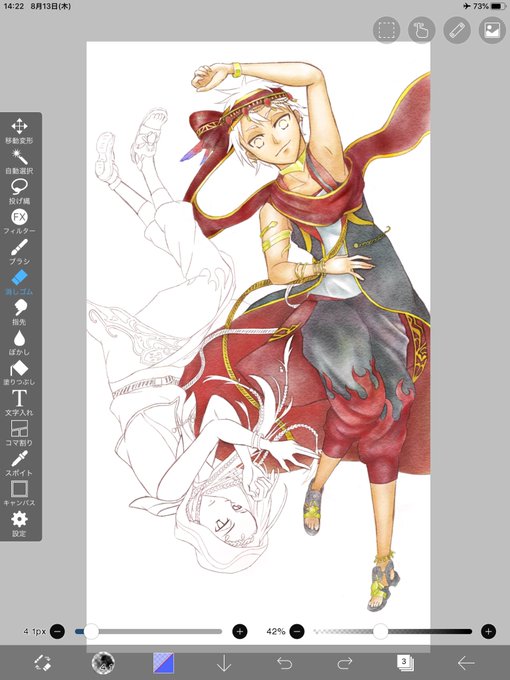Select the 投げ縄 lasso tool
510x680 pixels.
pos(19,191)
